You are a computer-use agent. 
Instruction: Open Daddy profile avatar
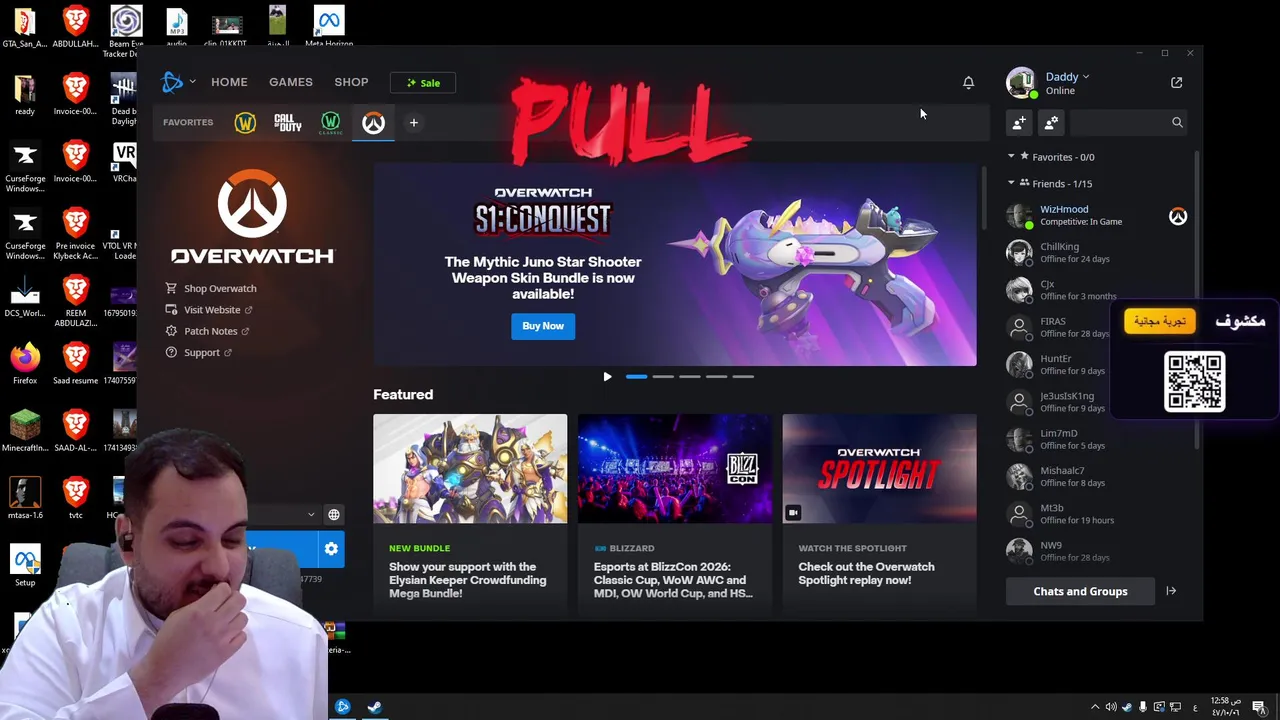[1021, 83]
